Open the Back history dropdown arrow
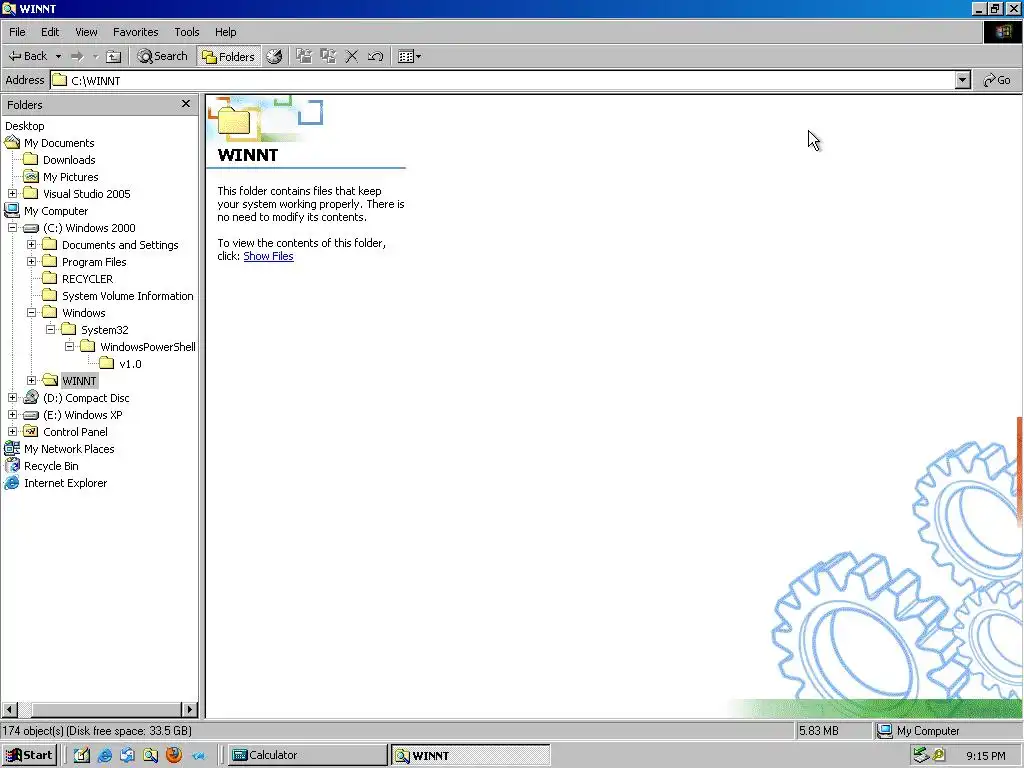This screenshot has height=768, width=1024. [58, 56]
